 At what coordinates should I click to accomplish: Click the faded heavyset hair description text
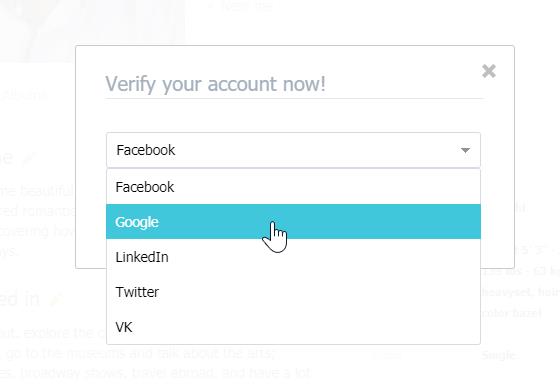click(520, 292)
